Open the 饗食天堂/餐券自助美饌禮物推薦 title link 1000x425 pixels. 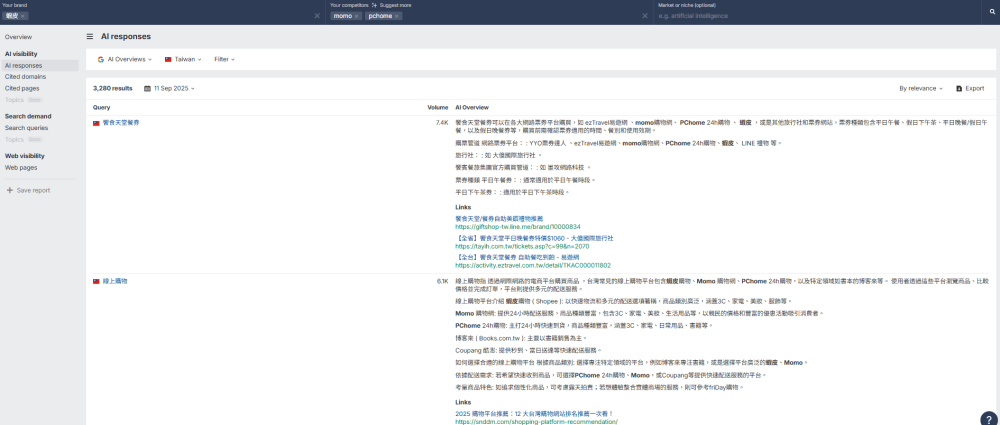[499, 219]
